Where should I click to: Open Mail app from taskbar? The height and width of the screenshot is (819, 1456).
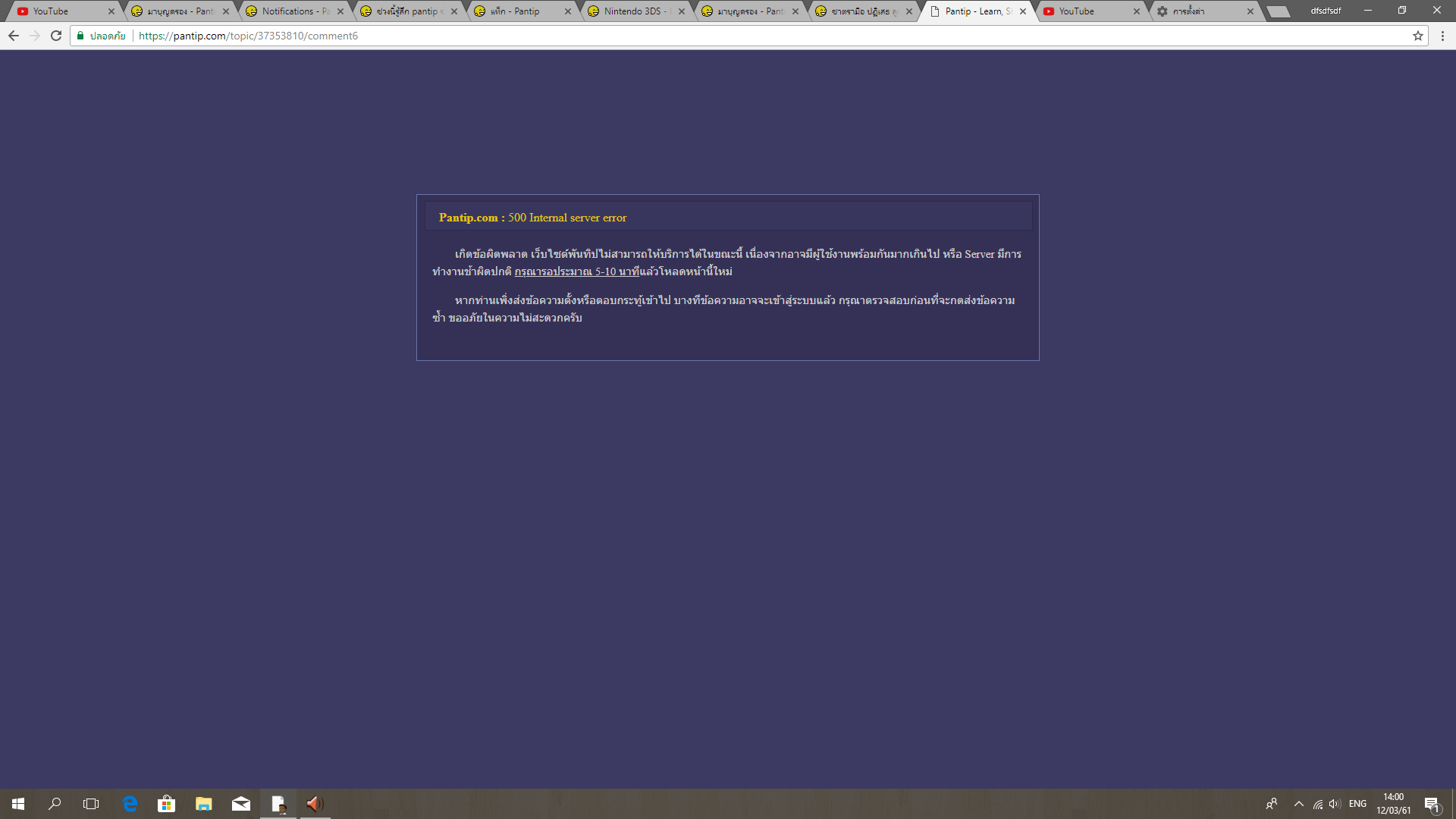click(241, 804)
